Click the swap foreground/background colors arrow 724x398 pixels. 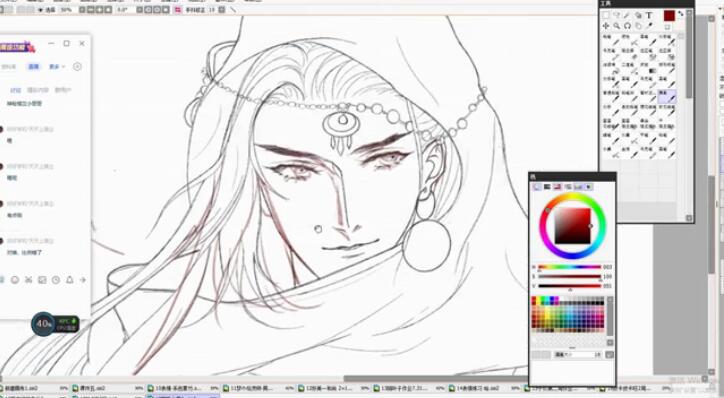click(681, 14)
